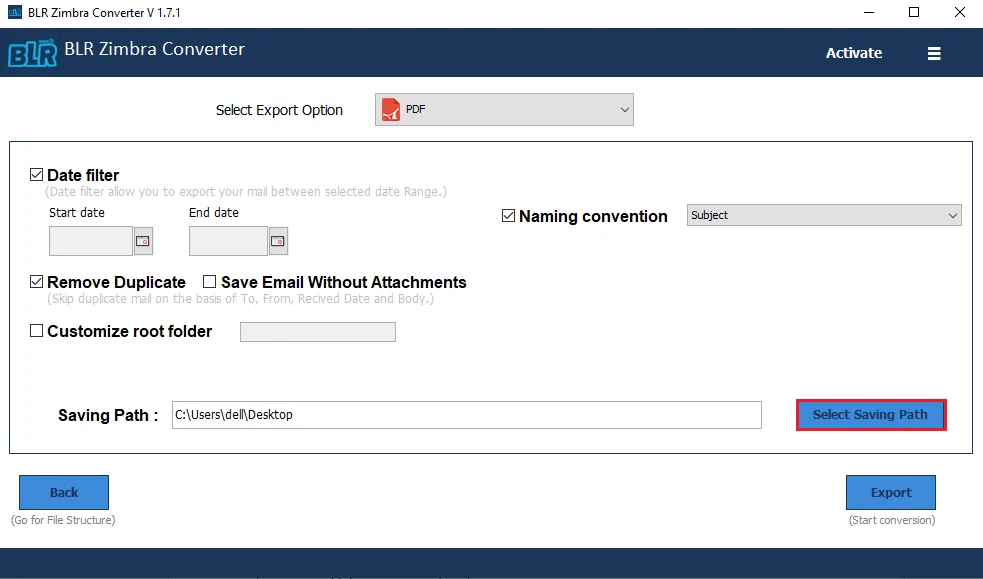This screenshot has width=983, height=579.
Task: Toggle the Naming convention checkbox
Action: pyautogui.click(x=508, y=216)
